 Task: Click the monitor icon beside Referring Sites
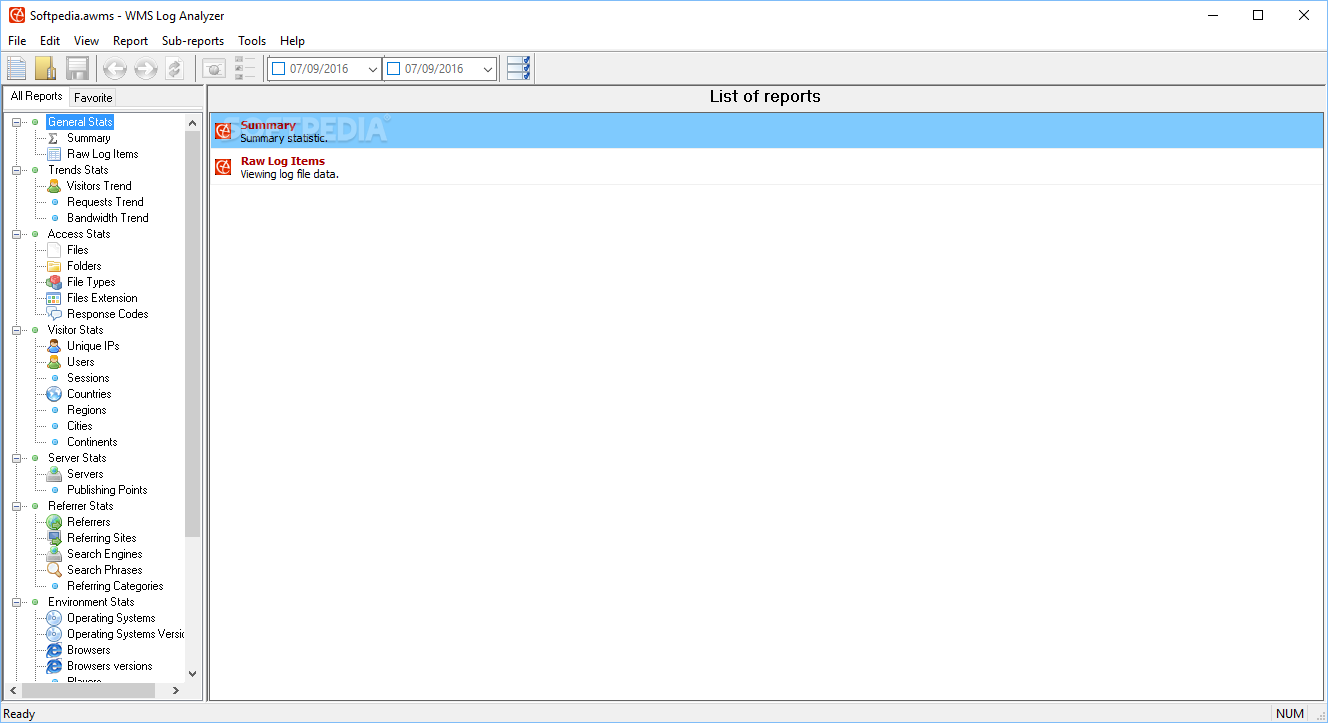pyautogui.click(x=54, y=538)
